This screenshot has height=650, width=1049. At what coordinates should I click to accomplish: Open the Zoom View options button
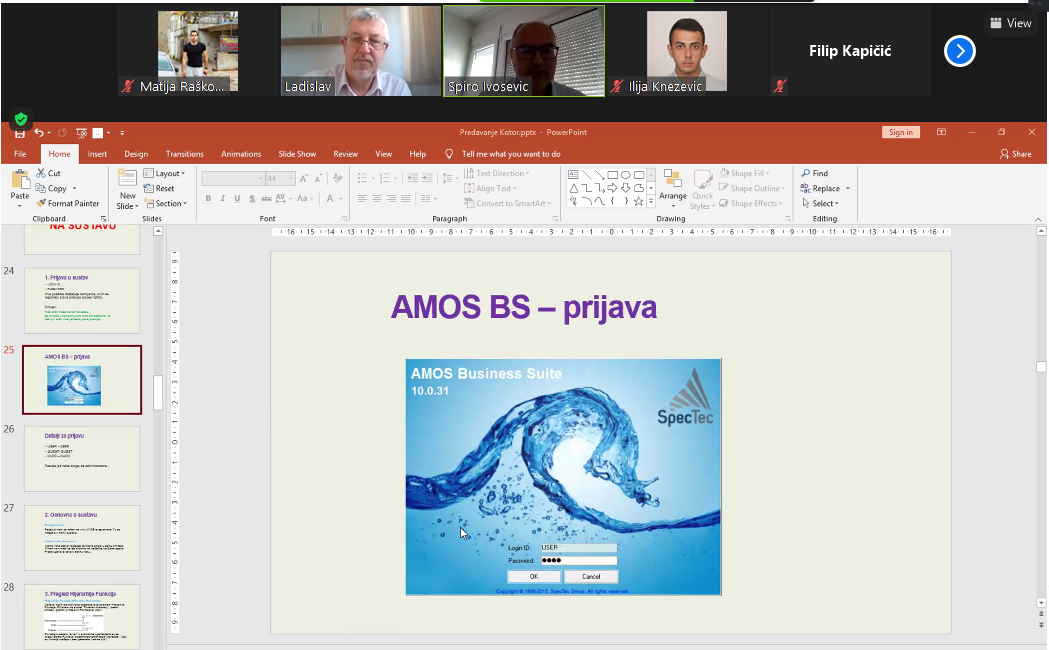(x=1011, y=23)
